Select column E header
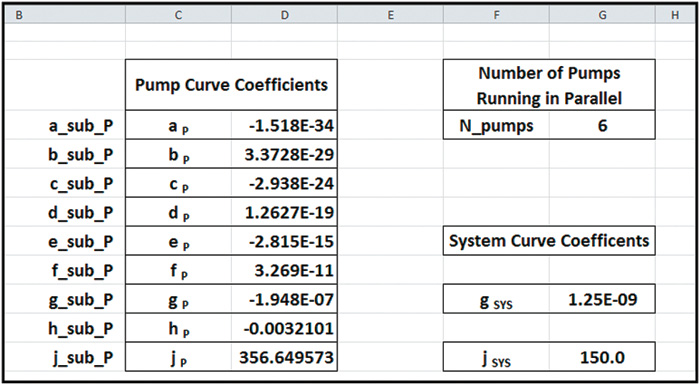The image size is (700, 386). [x=390, y=15]
